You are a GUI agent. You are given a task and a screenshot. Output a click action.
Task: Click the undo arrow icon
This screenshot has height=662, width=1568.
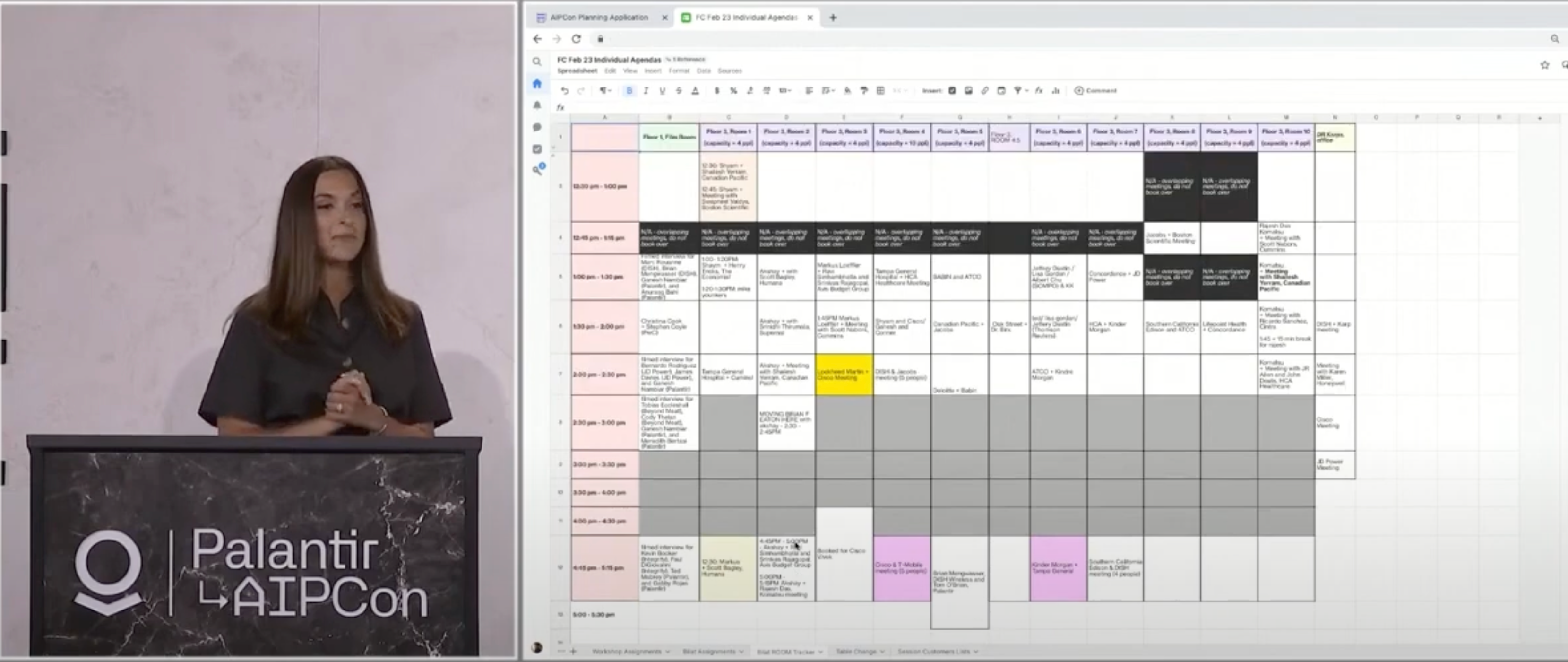click(x=564, y=91)
